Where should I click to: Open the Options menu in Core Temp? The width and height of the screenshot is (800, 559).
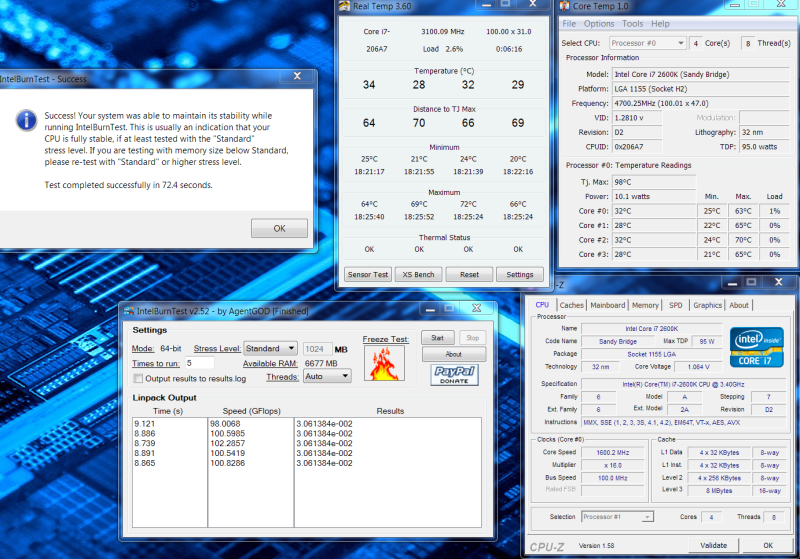tap(599, 24)
